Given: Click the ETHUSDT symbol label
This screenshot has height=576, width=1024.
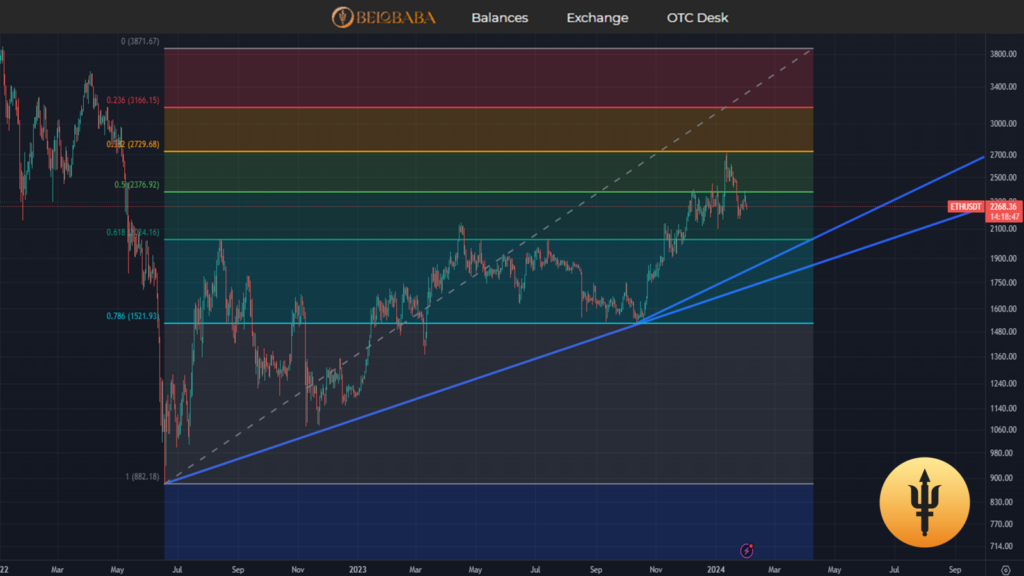Looking at the screenshot, I should pos(966,207).
